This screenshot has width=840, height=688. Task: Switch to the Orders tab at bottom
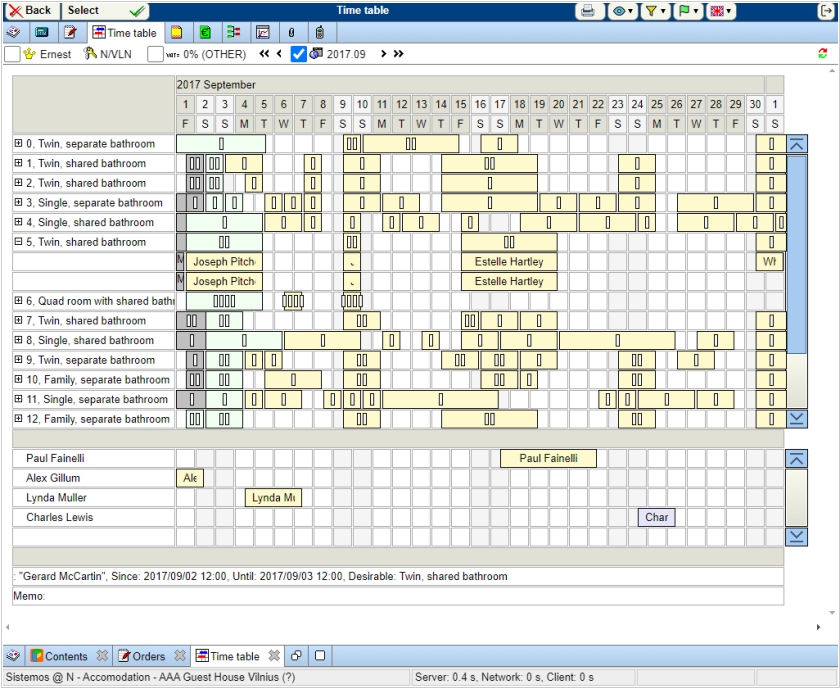(x=141, y=656)
